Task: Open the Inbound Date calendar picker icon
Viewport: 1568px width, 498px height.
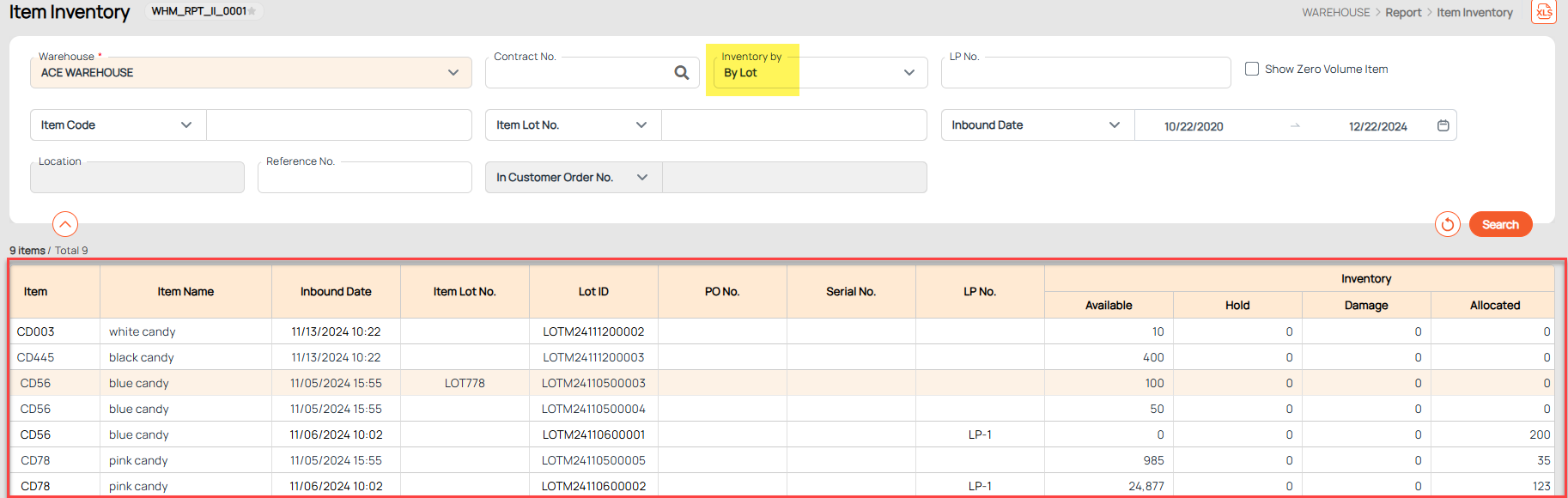Action: click(1443, 125)
